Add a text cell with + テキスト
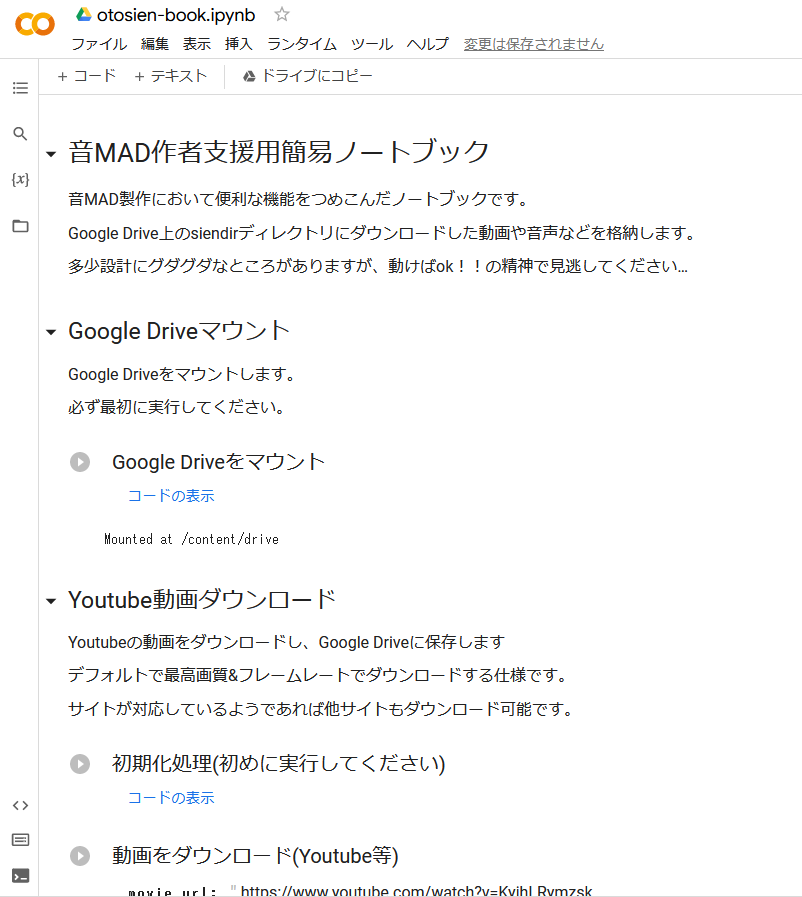The height and width of the screenshot is (897, 802). [x=170, y=76]
